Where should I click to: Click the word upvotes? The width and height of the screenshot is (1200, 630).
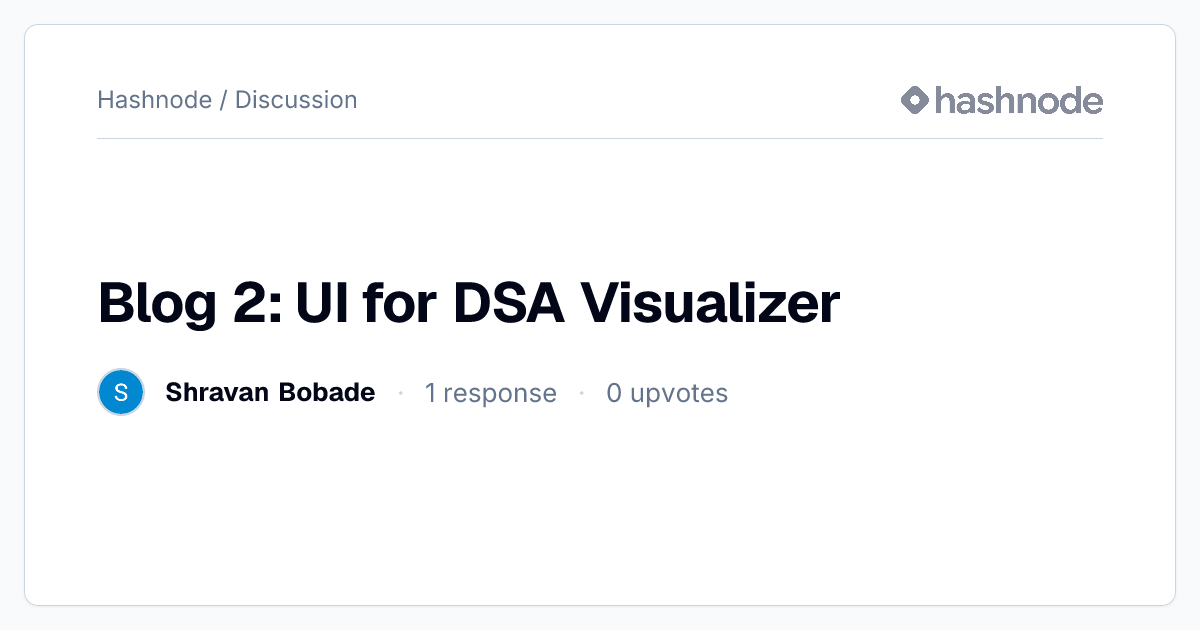click(679, 394)
